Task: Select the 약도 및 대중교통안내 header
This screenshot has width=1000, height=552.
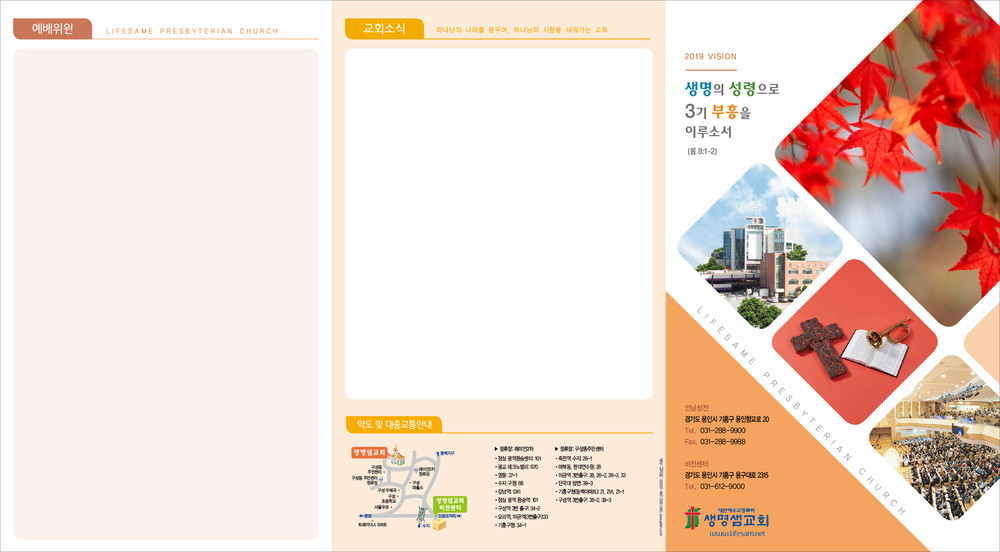Action: tap(393, 425)
